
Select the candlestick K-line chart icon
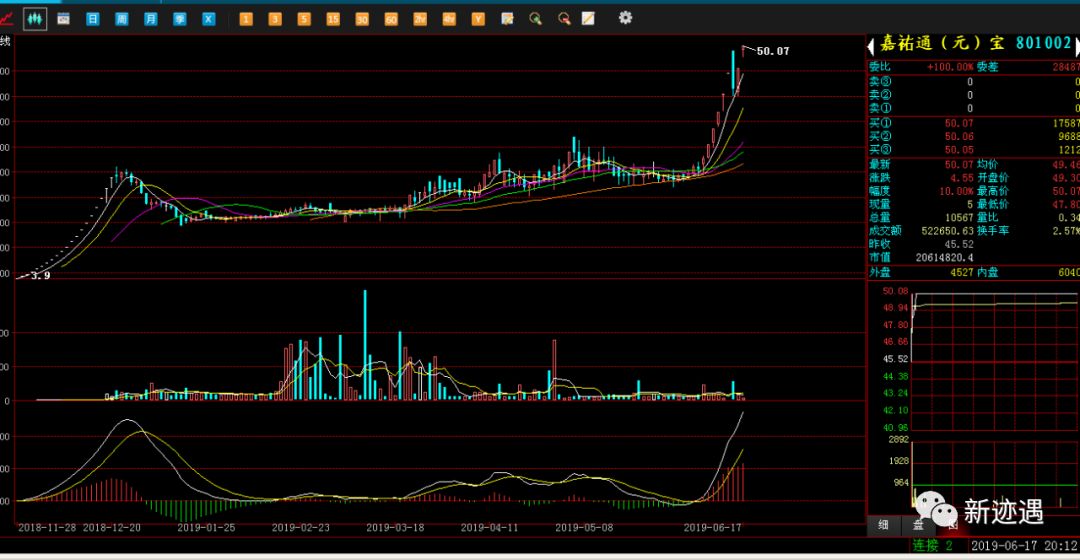(x=34, y=19)
